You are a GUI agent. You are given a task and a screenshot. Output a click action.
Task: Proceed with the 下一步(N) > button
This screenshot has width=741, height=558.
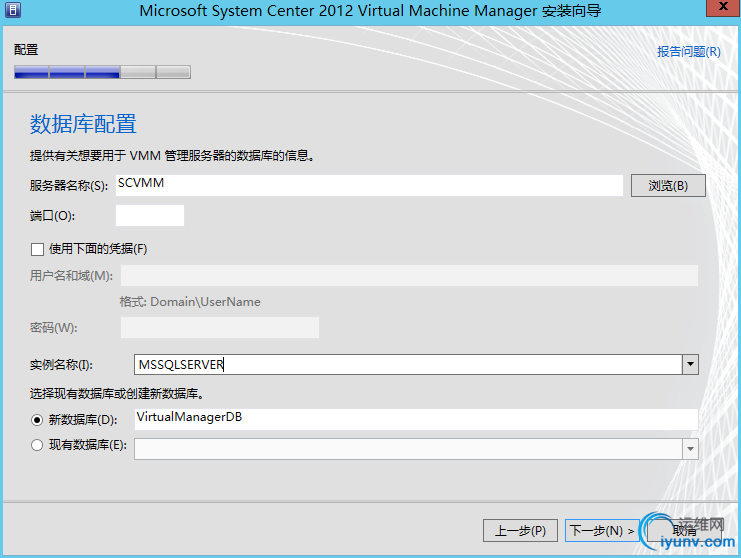pos(602,531)
